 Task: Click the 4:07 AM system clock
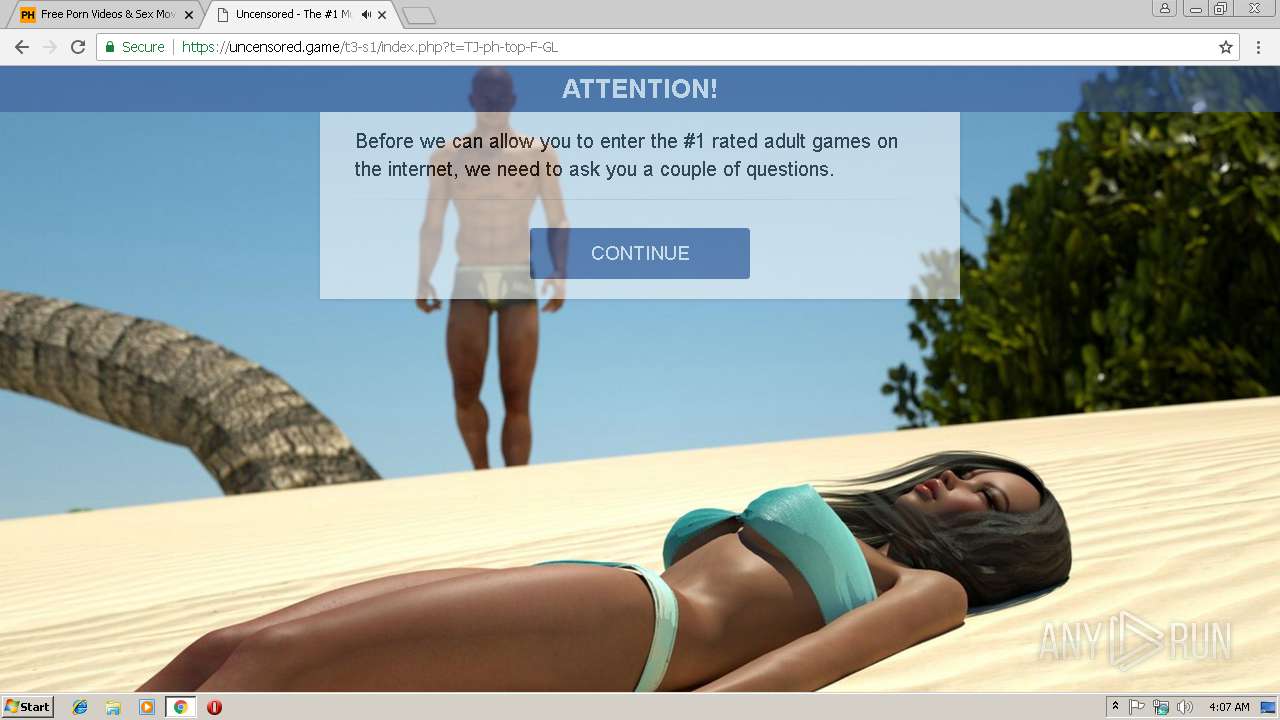pos(1229,707)
